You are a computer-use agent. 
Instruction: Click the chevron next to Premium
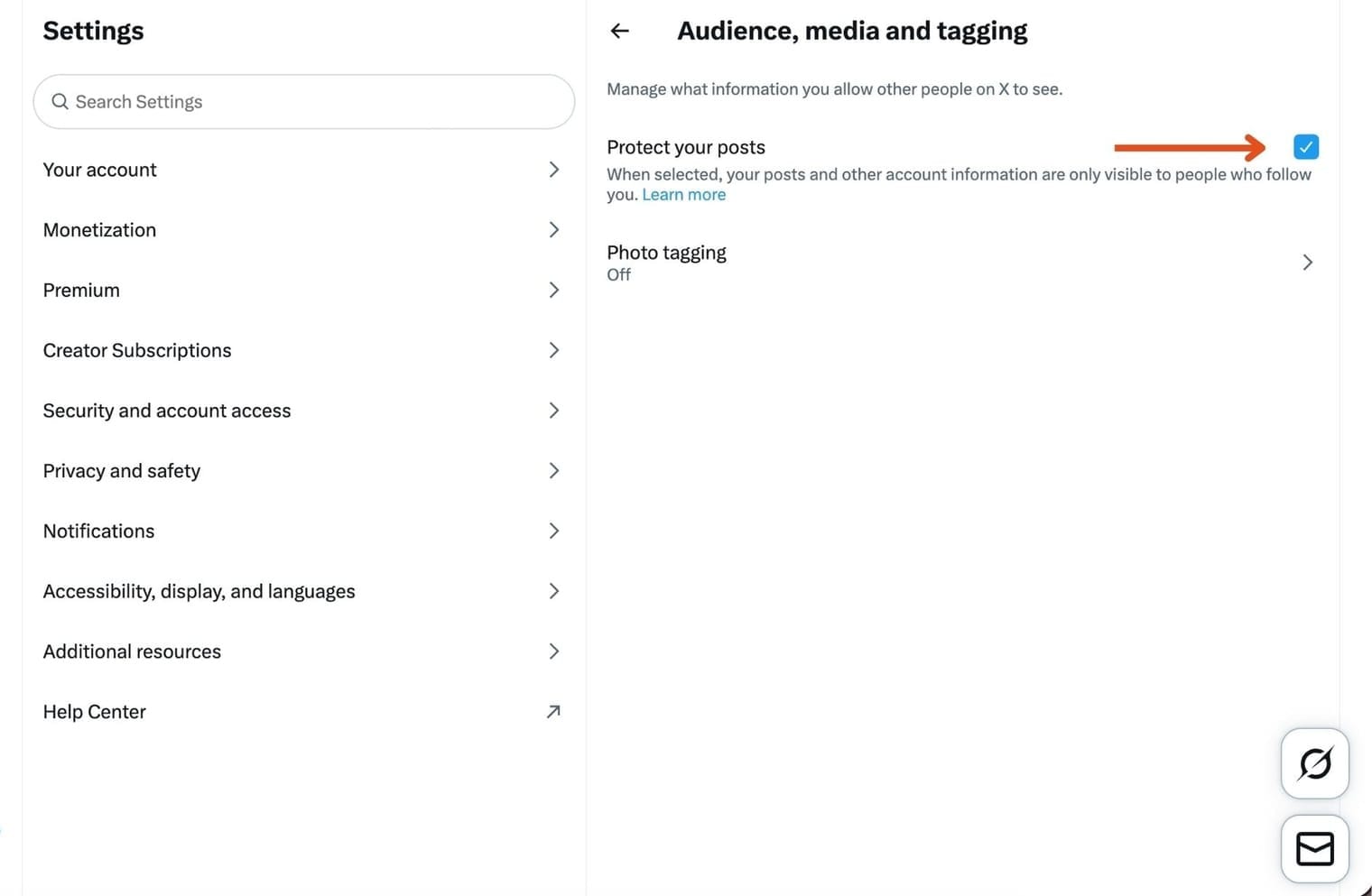click(x=553, y=290)
